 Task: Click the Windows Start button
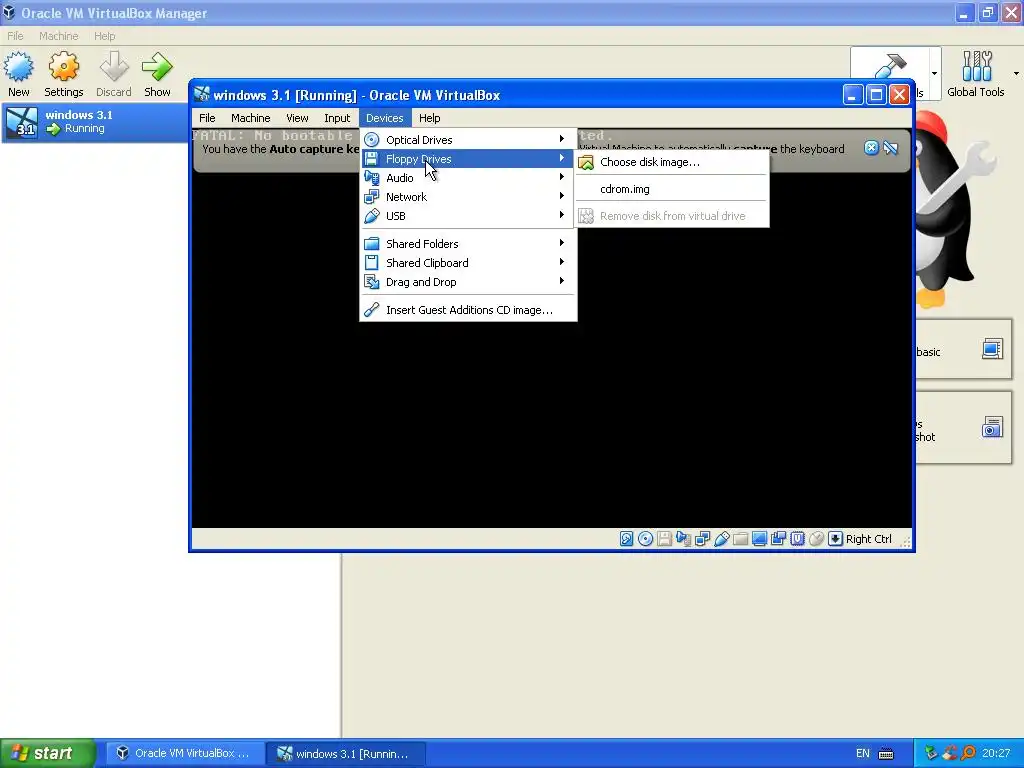pos(48,753)
